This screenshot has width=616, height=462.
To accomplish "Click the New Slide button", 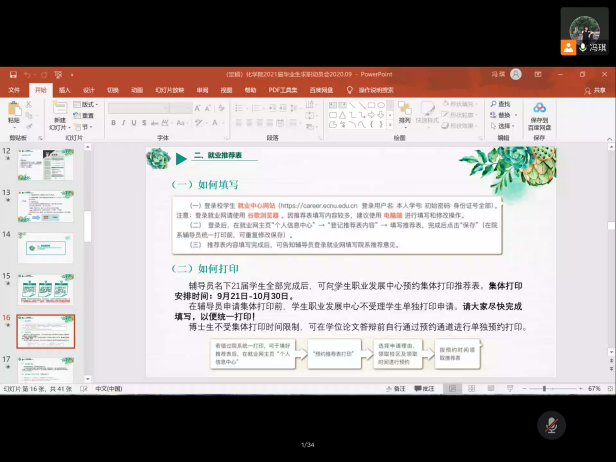I will (x=60, y=117).
